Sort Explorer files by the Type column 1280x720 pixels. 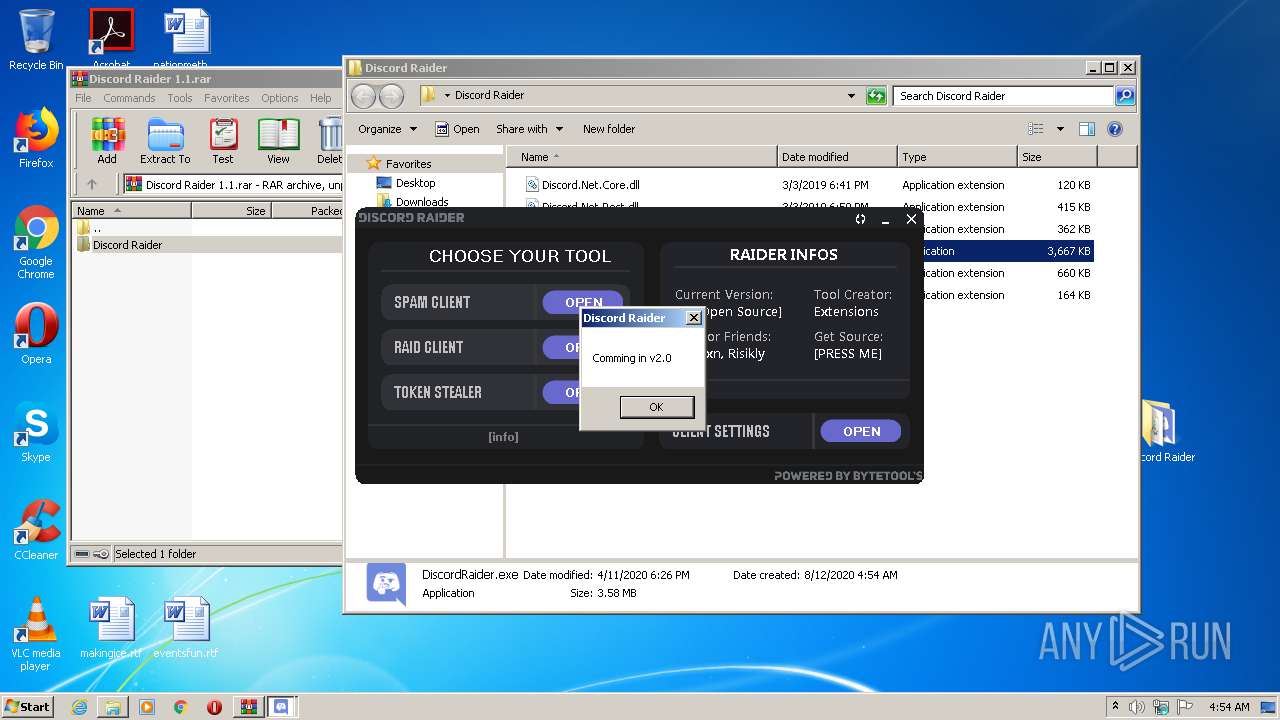[x=957, y=157]
